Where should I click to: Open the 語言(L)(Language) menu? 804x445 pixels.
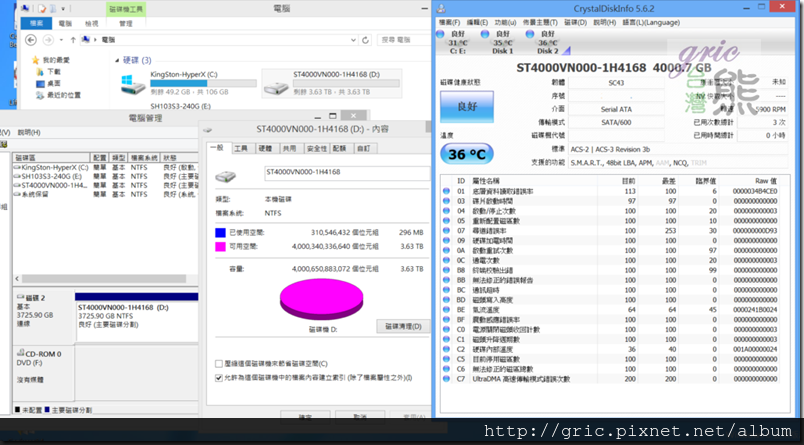click(651, 23)
